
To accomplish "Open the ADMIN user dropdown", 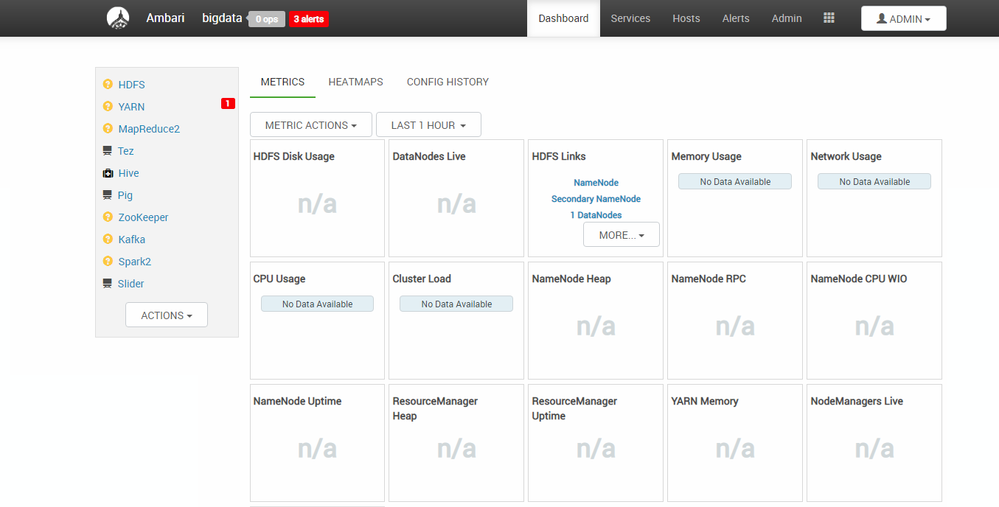I will [903, 18].
